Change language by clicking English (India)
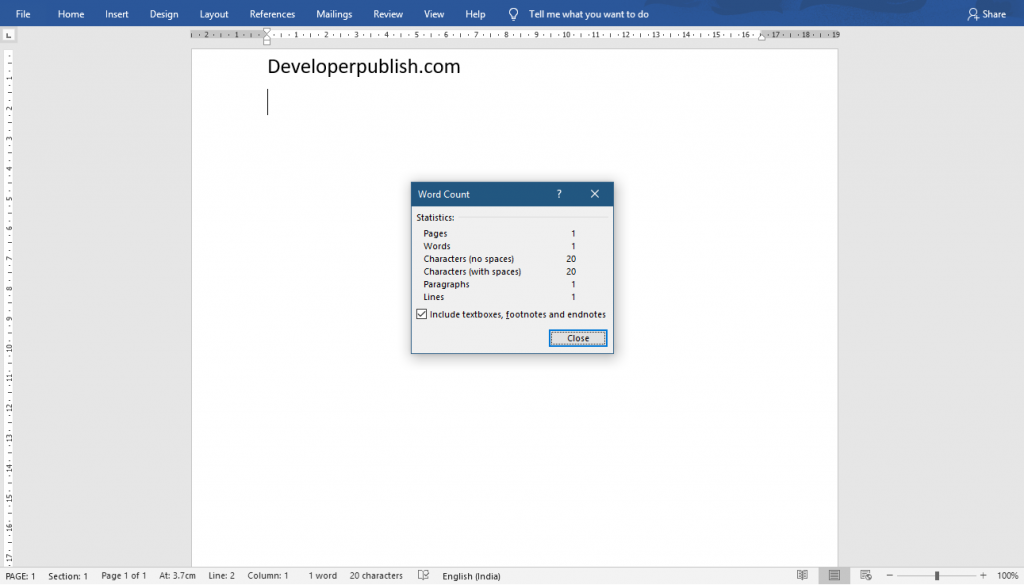The width and height of the screenshot is (1024, 585). tap(471, 575)
